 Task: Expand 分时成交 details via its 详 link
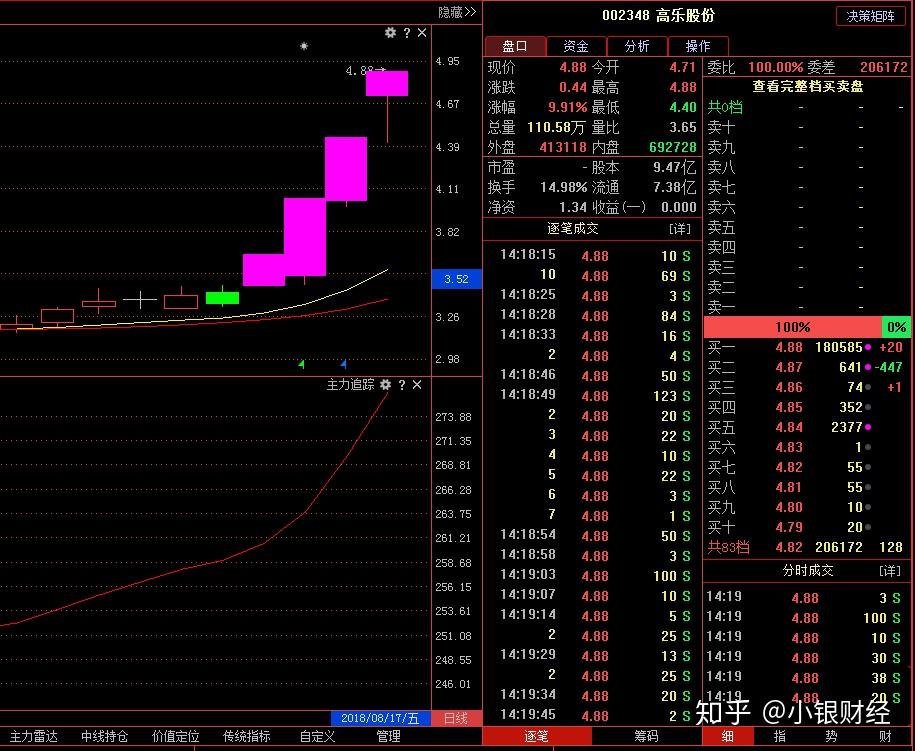tap(891, 570)
